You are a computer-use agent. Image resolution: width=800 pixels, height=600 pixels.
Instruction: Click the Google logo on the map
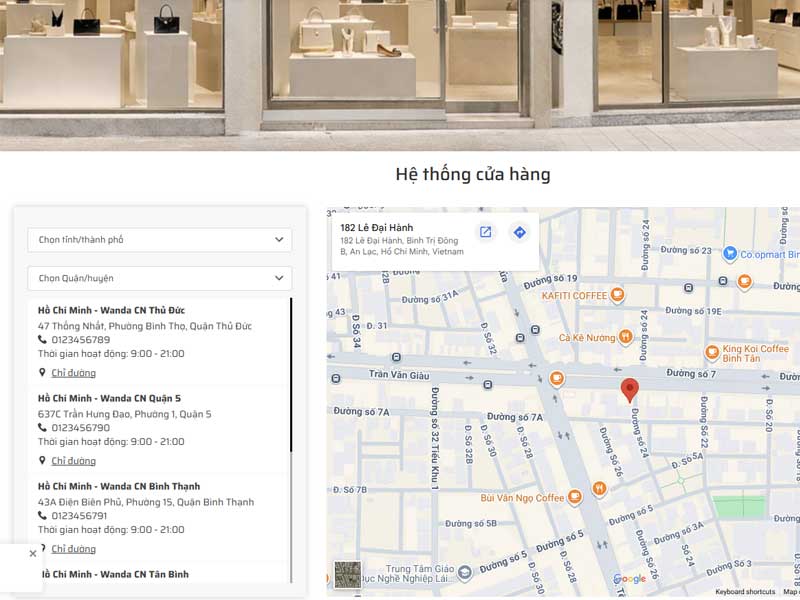point(630,579)
